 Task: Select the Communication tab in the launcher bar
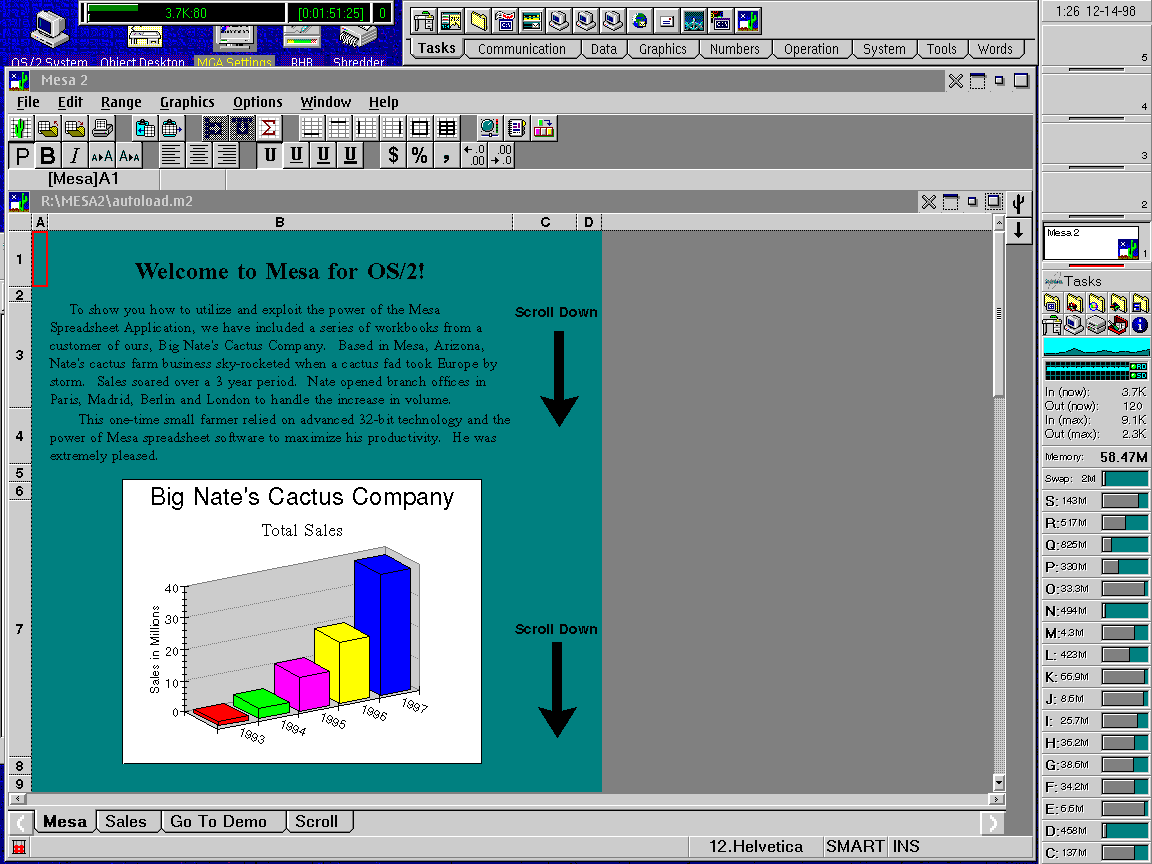point(521,49)
